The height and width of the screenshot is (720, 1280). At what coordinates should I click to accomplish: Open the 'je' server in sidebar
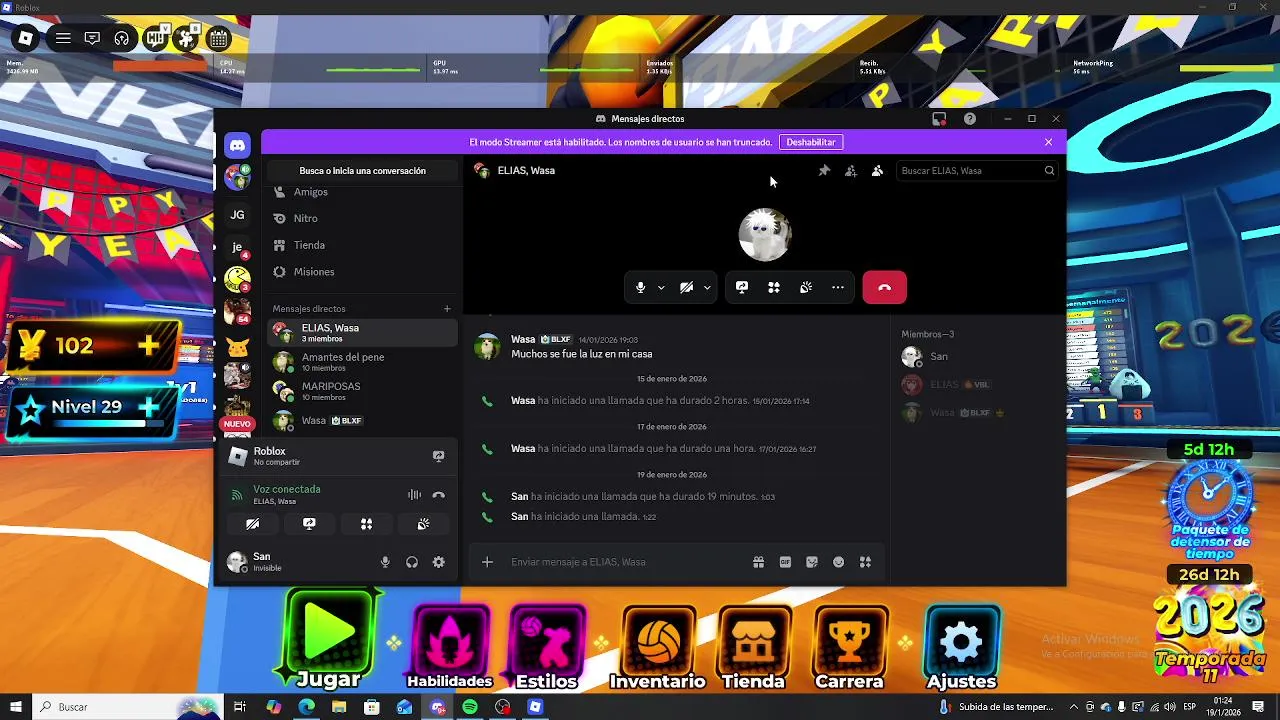tap(237, 246)
